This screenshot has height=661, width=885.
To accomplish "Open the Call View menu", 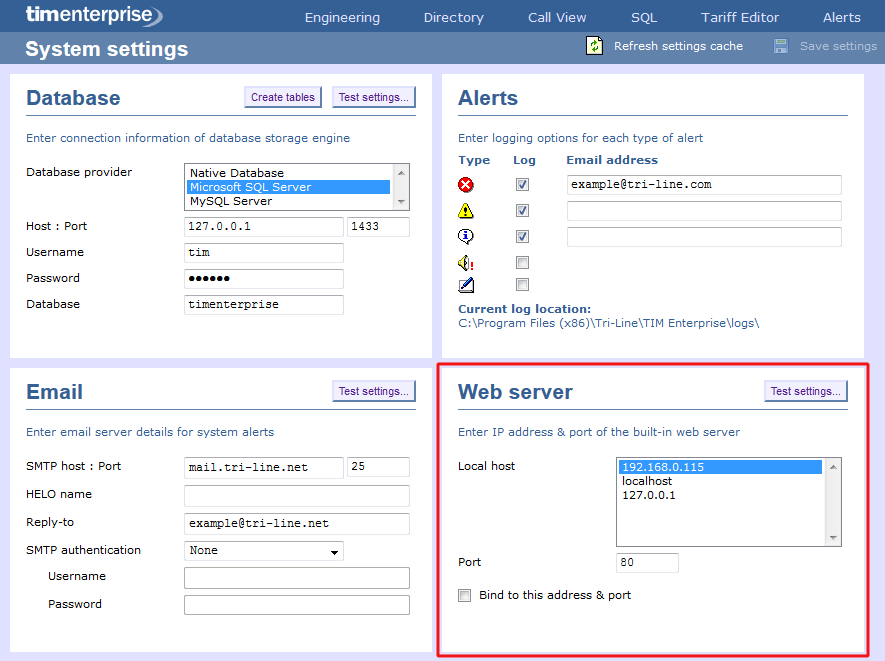I will coord(557,17).
